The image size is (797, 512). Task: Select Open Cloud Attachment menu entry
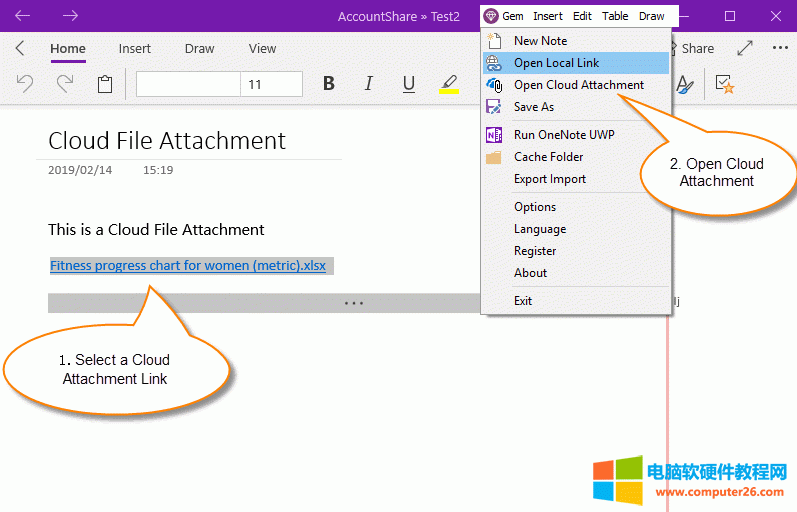(x=578, y=85)
